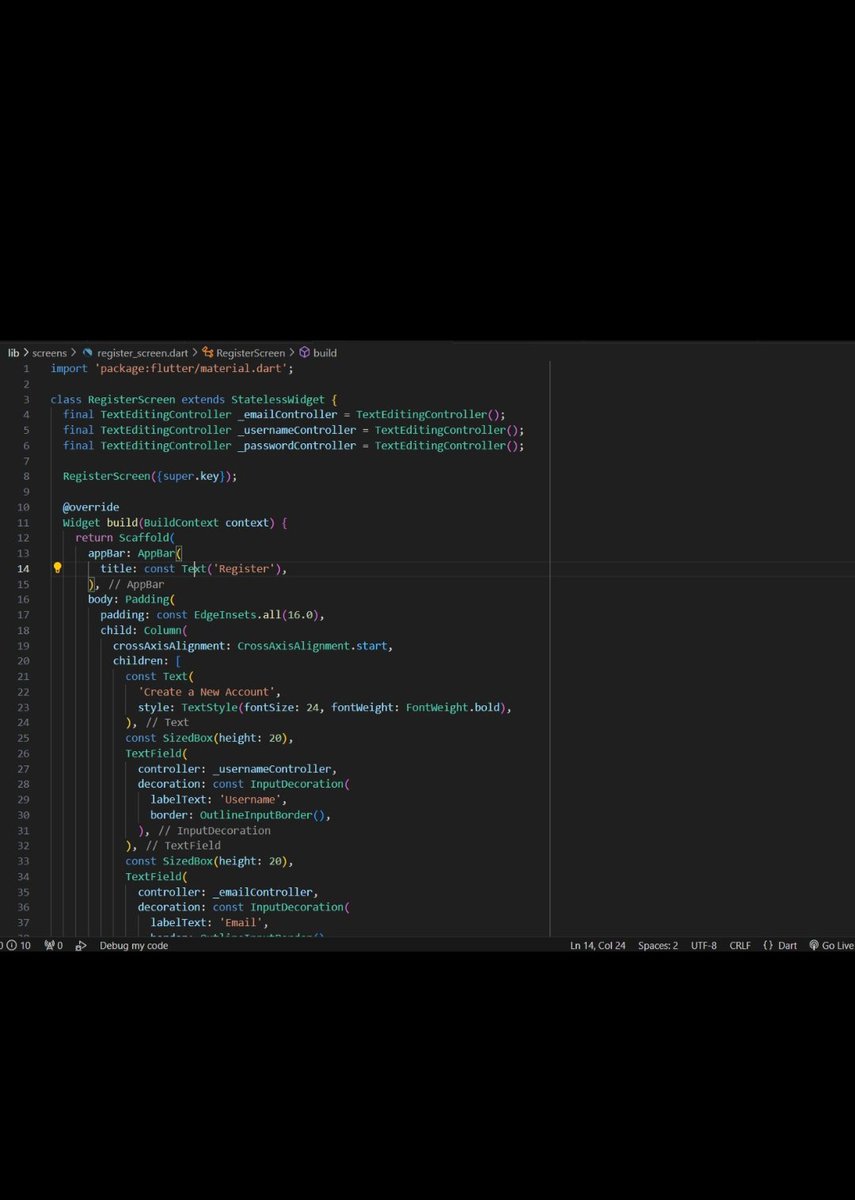Open the forwarded ports indicator showing 0
The image size is (855, 1200).
pos(54,945)
